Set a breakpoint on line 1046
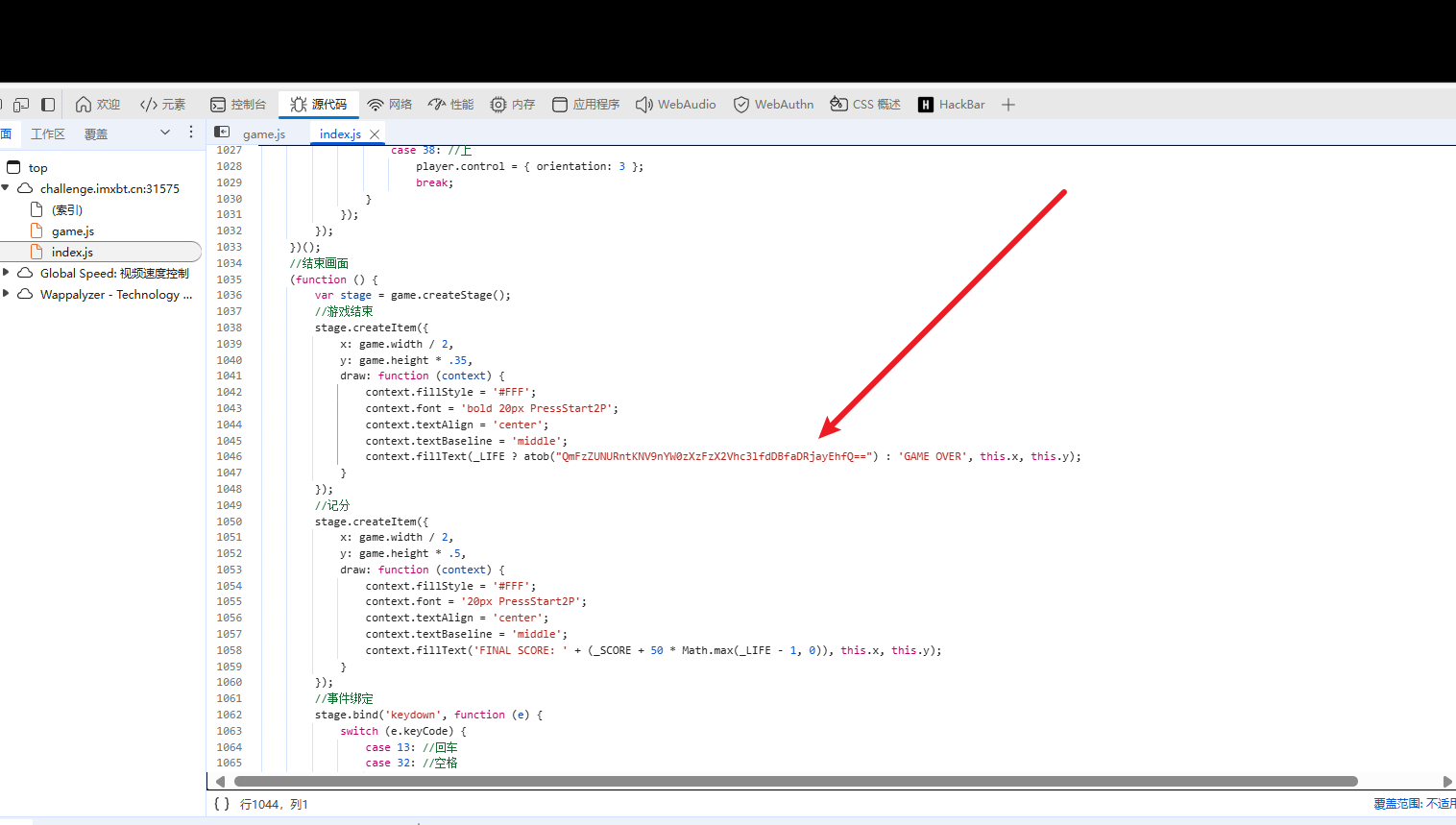Viewport: 1456px width, 825px height. point(230,457)
